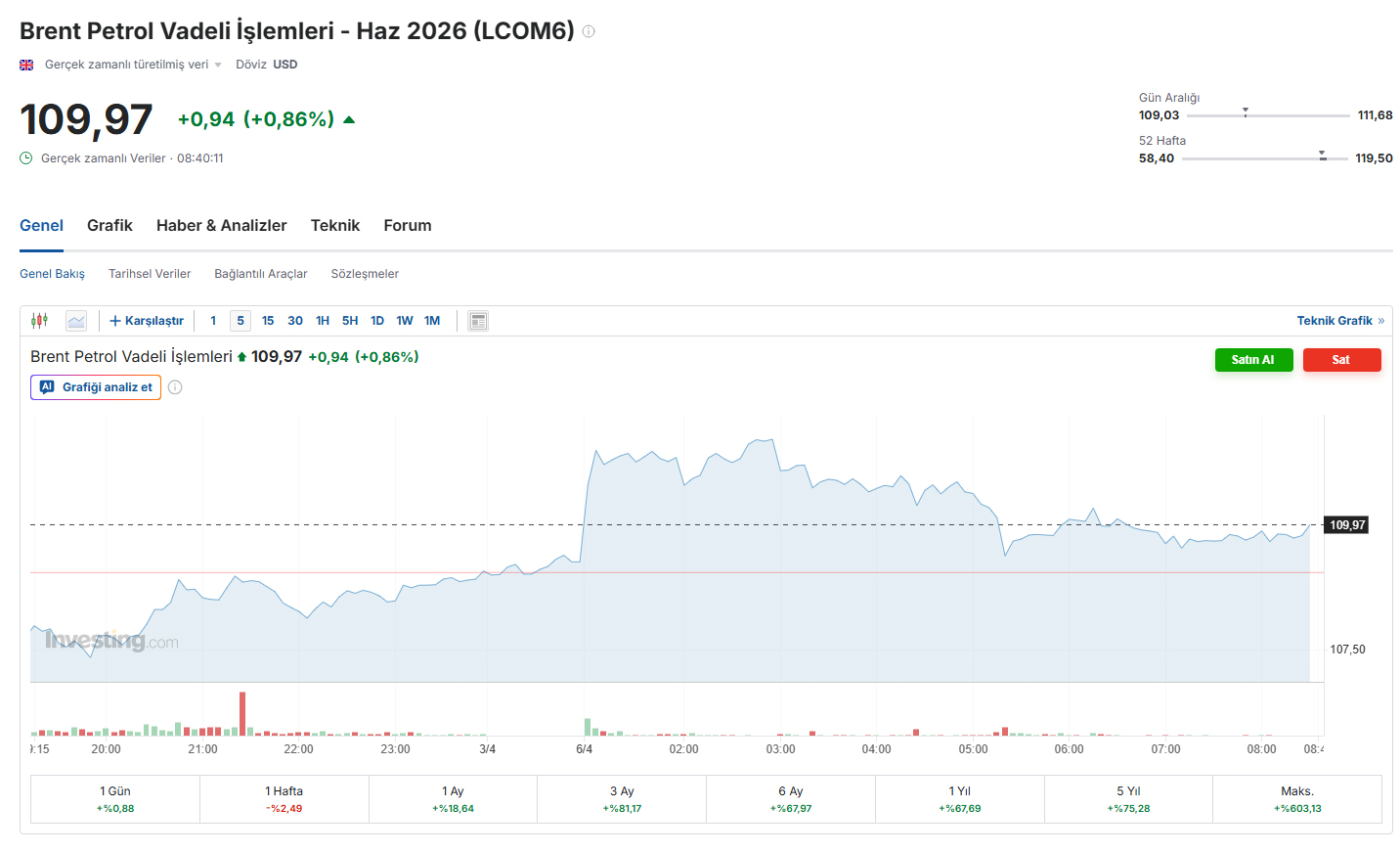Toggle the 1H chart interval
This screenshot has height=853, width=1400.
click(323, 321)
